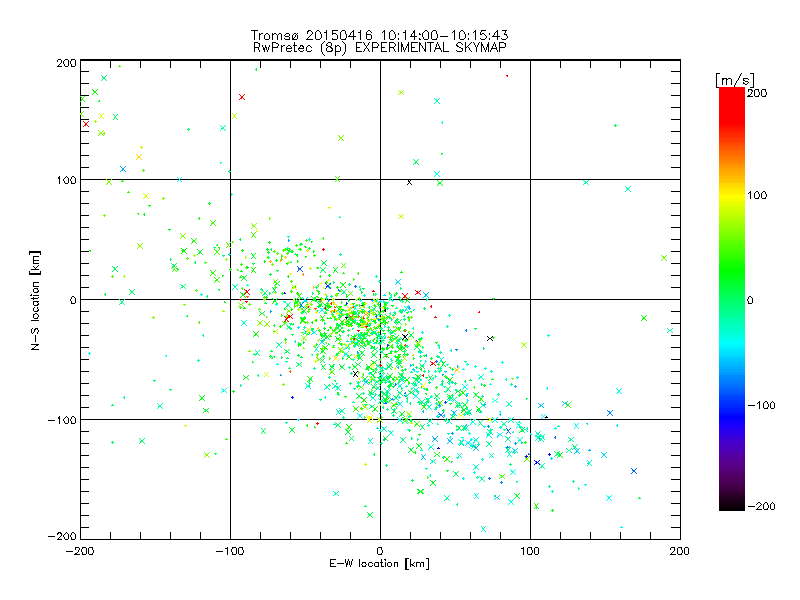Click the x-axis tick label '-200'
Viewport: 800px width, 600px height.
point(80,551)
